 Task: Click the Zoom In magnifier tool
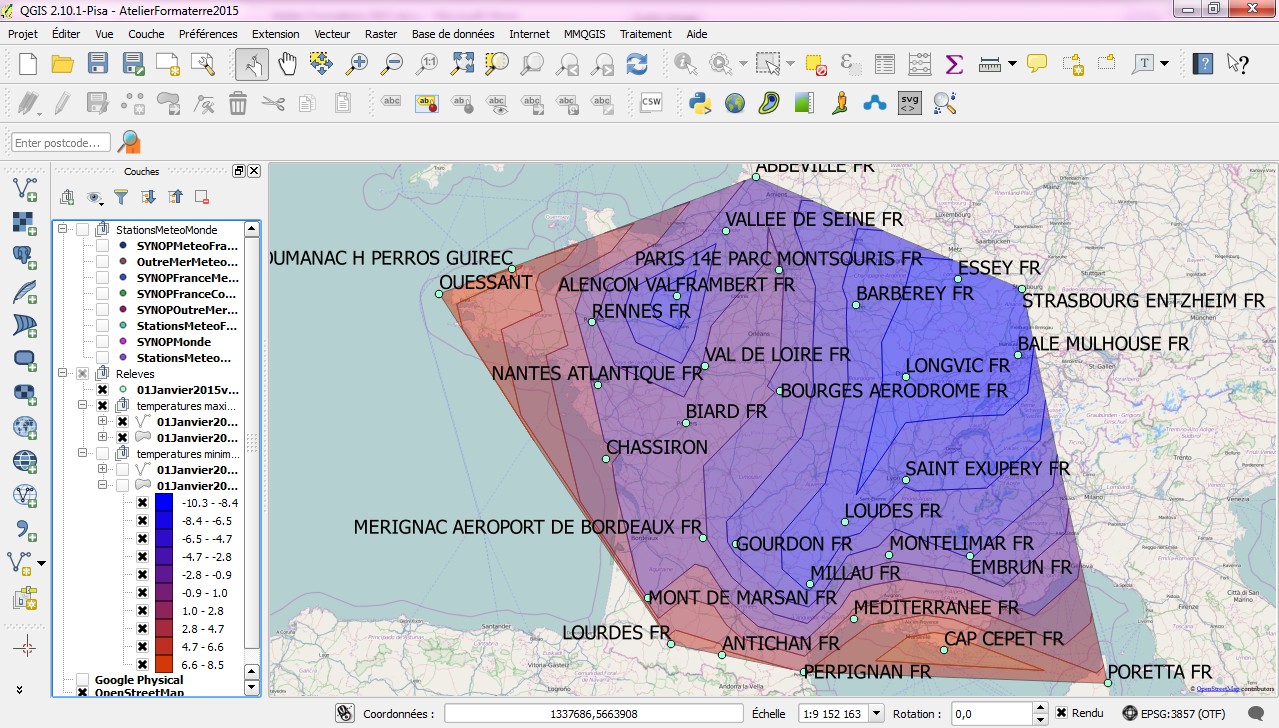pos(357,65)
